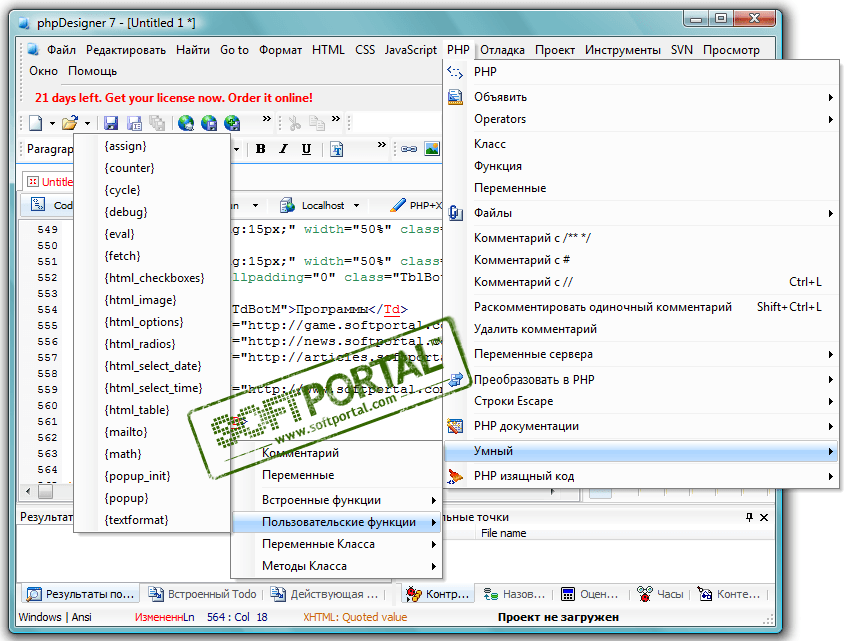Open the SVN menu

(x=682, y=50)
